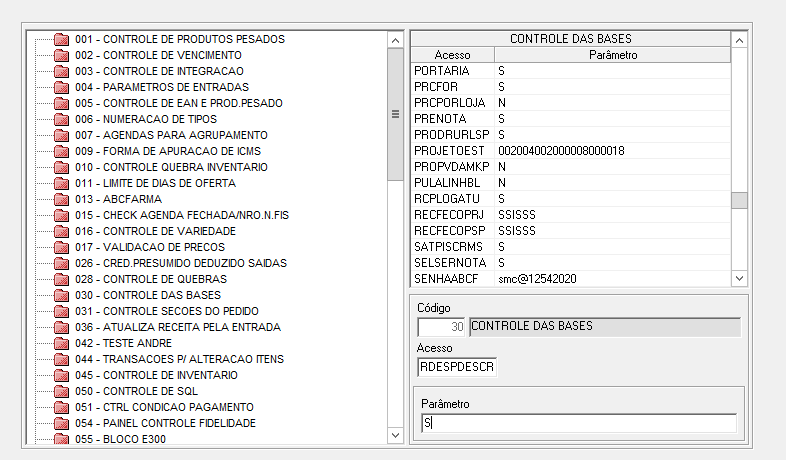The height and width of the screenshot is (460, 786).
Task: Click folder icon of 010 - CONTROLE QUEBRA INVENTARIO
Action: click(61, 167)
